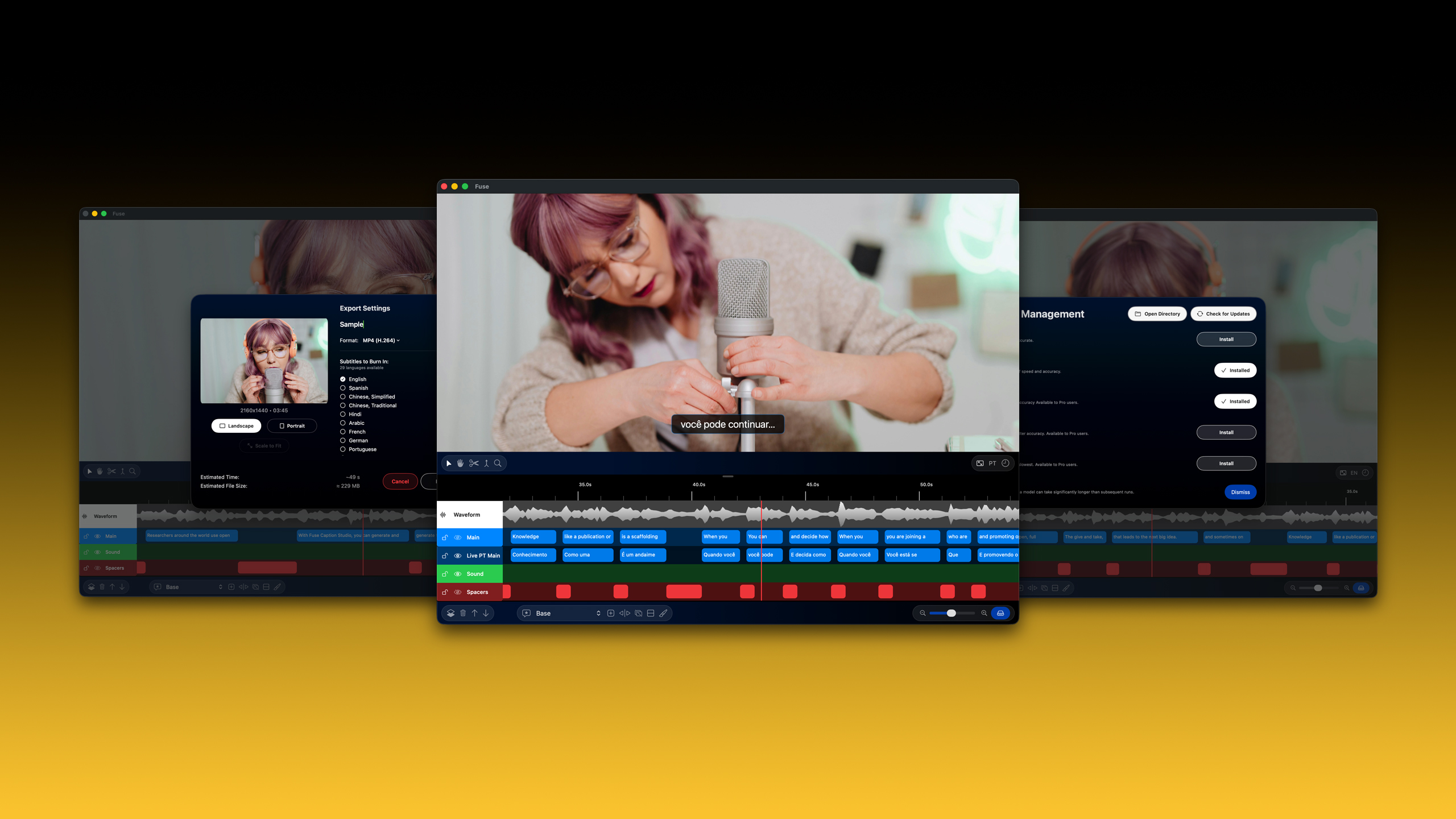Choose the Portrait orientation option
This screenshot has height=819, width=1456.
point(292,425)
